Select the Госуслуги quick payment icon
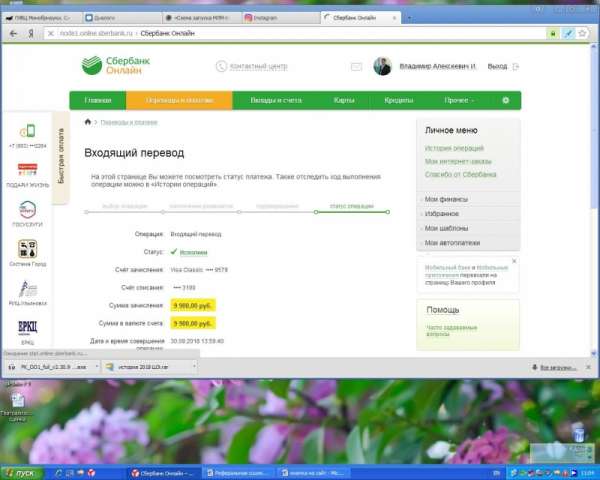 [28, 209]
